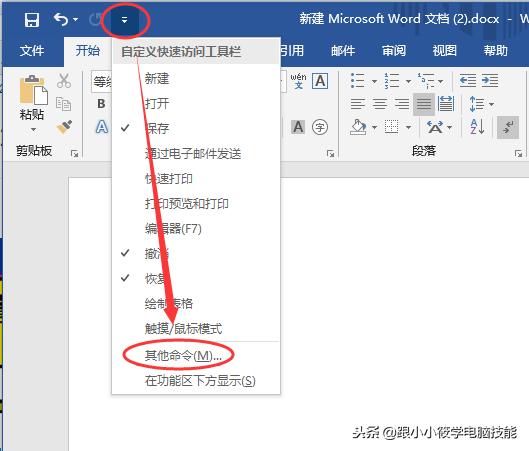Choose 通过电子邮件发送 menu item

tap(196, 153)
